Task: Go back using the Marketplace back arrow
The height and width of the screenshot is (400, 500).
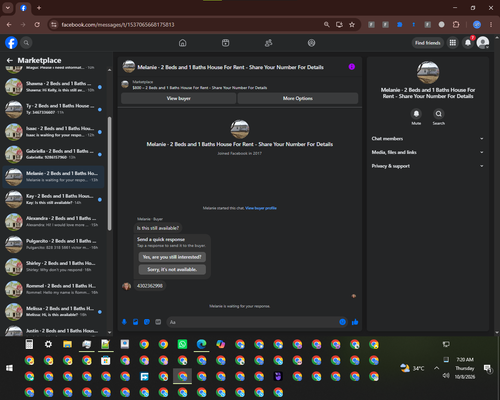Action: click(10, 60)
